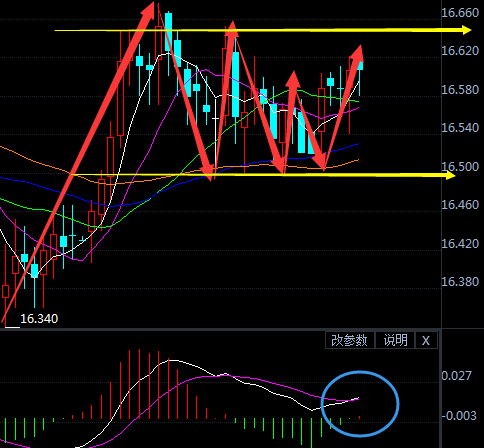Click the -0.003 MACD axis value
Screen dimensions: 484x448
459,416
